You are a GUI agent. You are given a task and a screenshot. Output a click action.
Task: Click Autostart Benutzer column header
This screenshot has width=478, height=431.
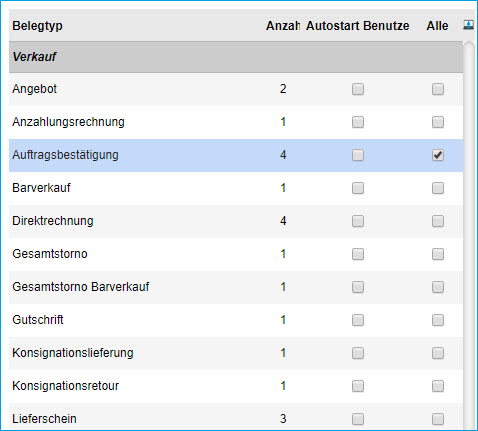tap(357, 26)
